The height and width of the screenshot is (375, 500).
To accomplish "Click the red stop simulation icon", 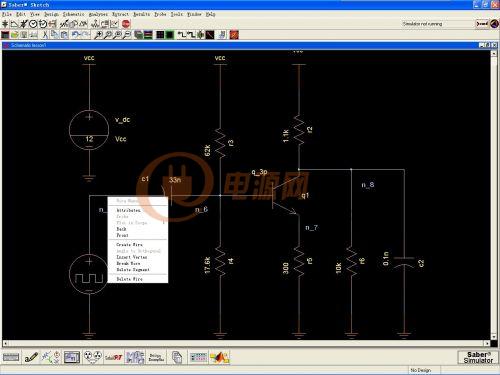I will tap(126, 24).
